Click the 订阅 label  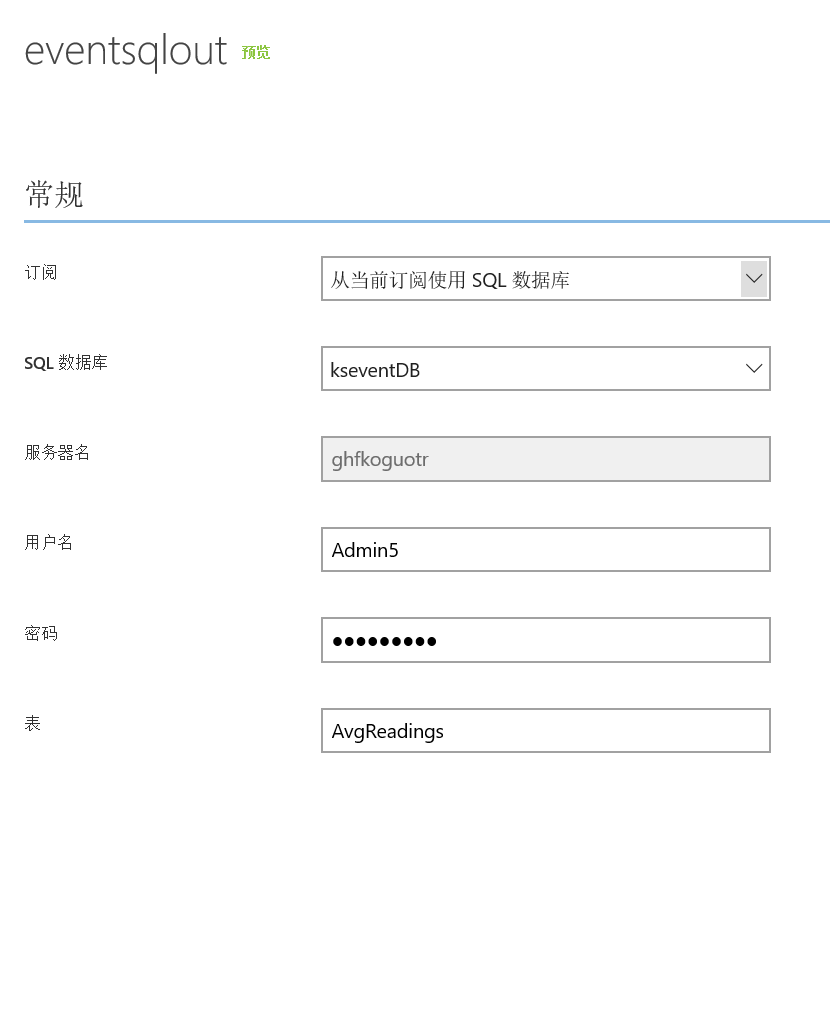pos(41,272)
